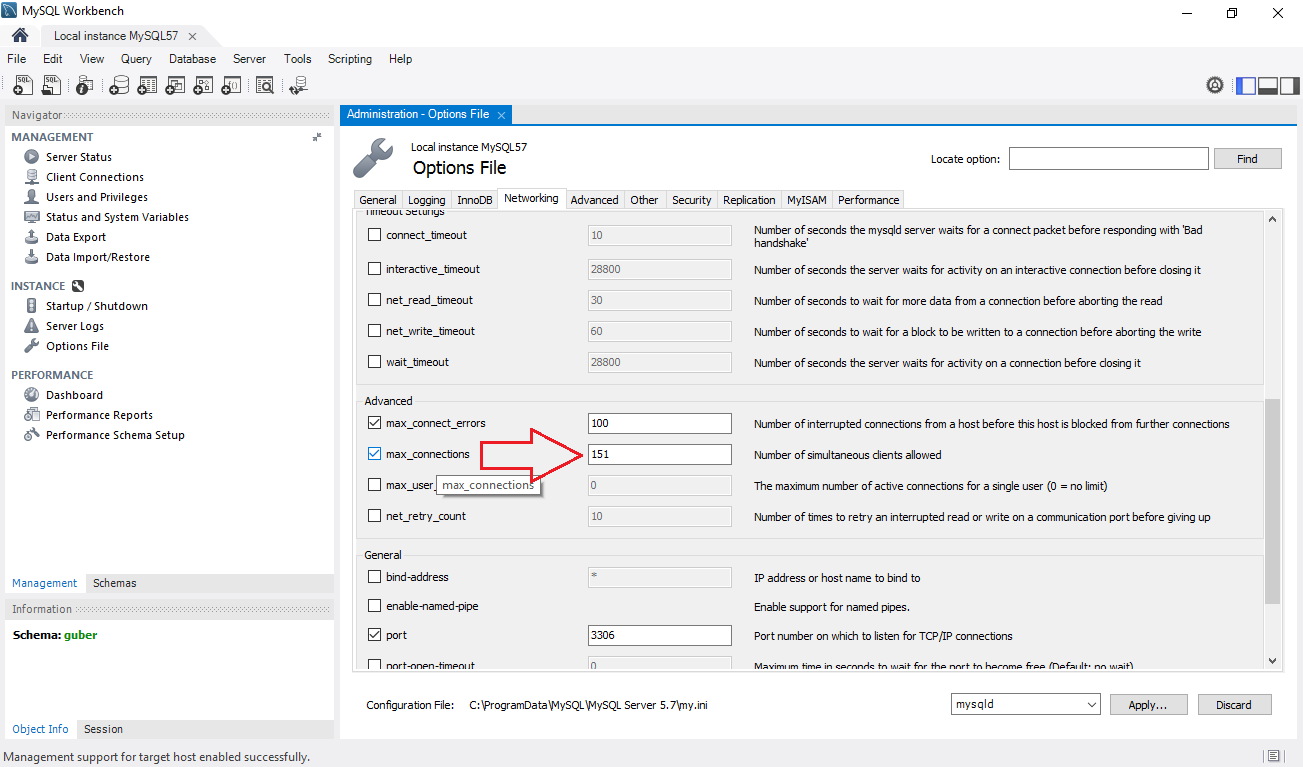The width and height of the screenshot is (1303, 767).
Task: Switch to the Schemas navigator tab
Action: click(x=114, y=583)
